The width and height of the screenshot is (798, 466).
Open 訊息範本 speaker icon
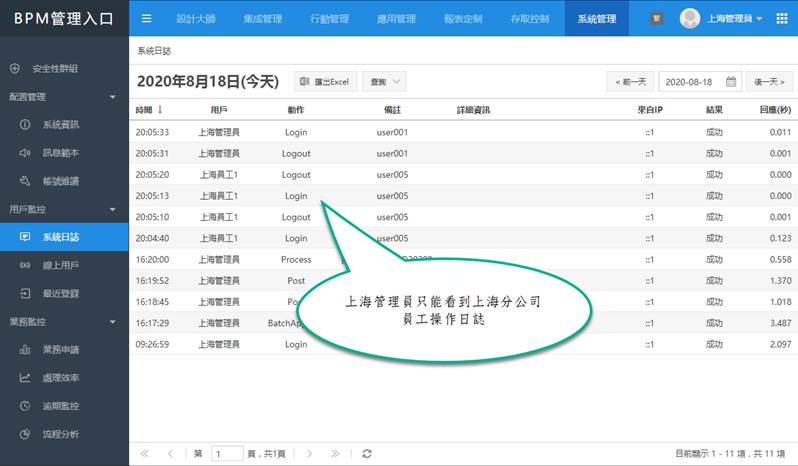pyautogui.click(x=25, y=153)
